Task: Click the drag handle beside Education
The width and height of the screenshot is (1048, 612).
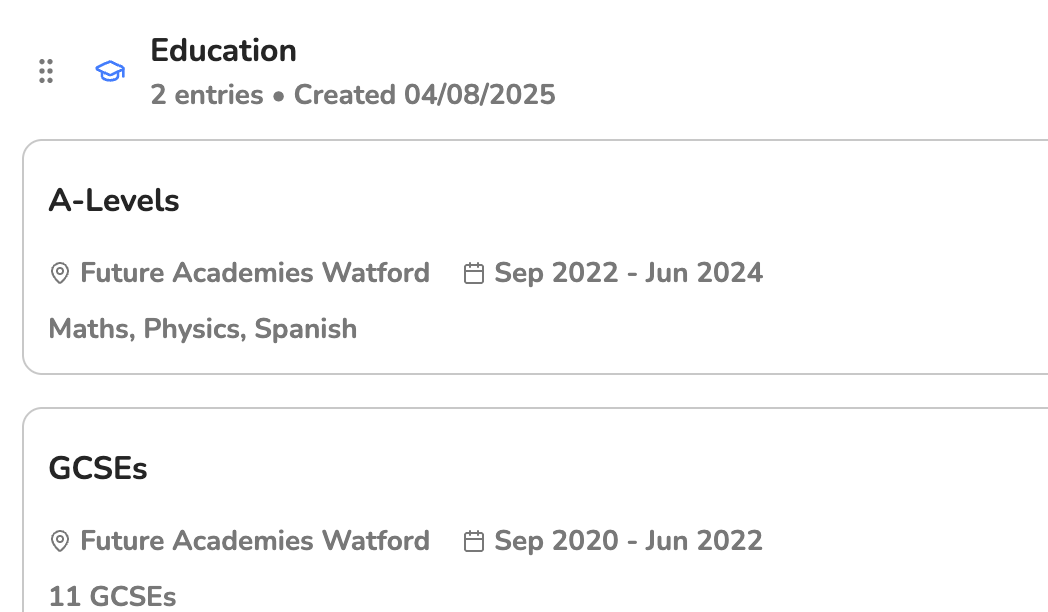Action: pyautogui.click(x=45, y=72)
